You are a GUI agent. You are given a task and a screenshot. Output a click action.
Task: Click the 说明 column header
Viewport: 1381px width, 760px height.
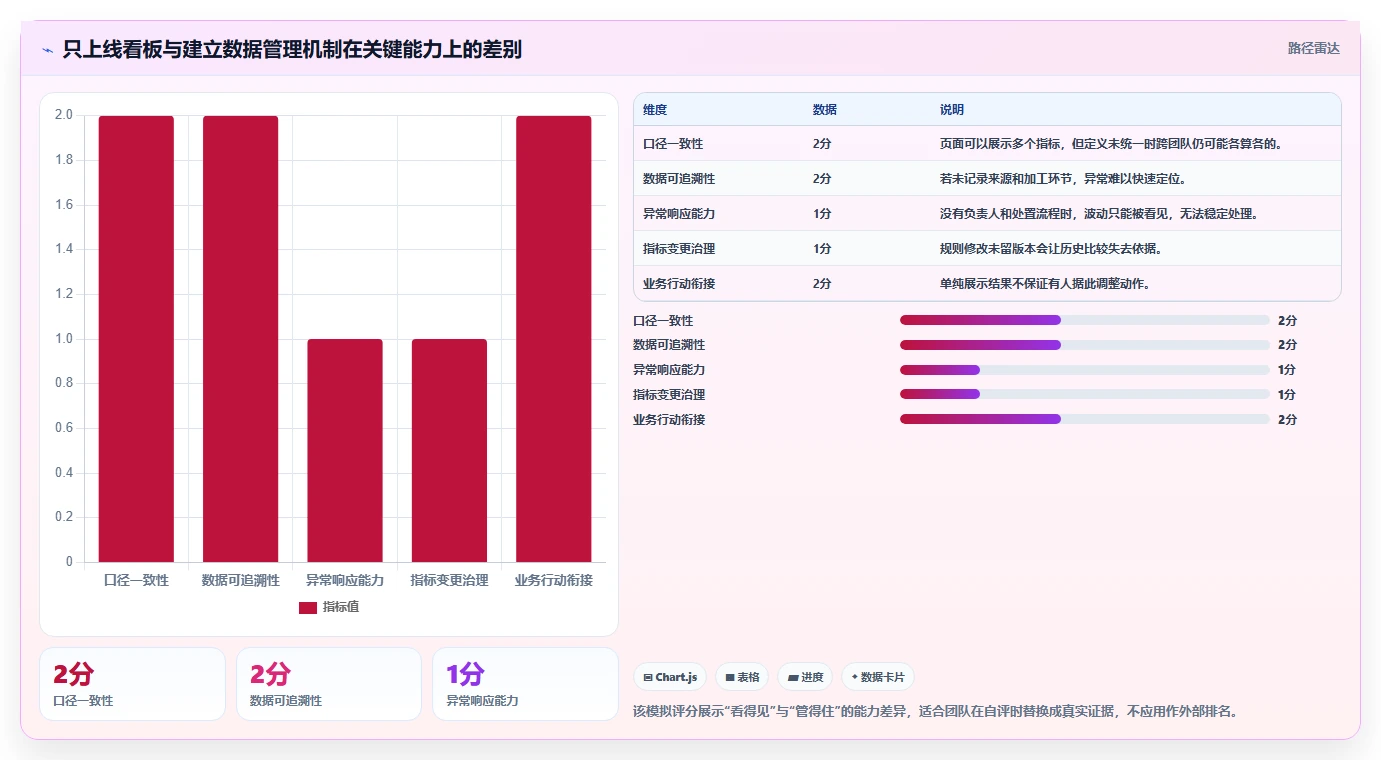click(952, 109)
